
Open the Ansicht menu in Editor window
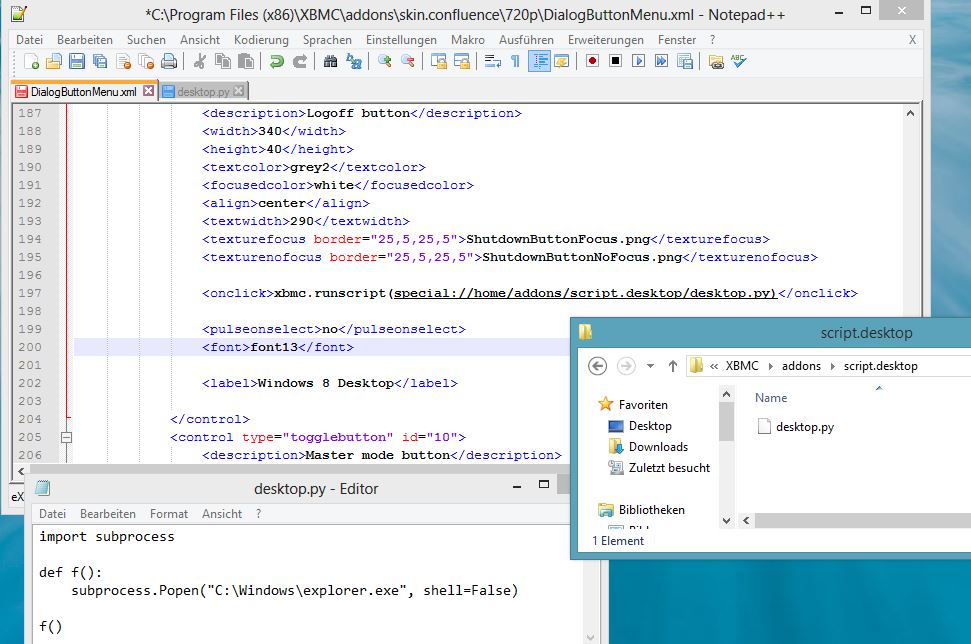tap(222, 513)
